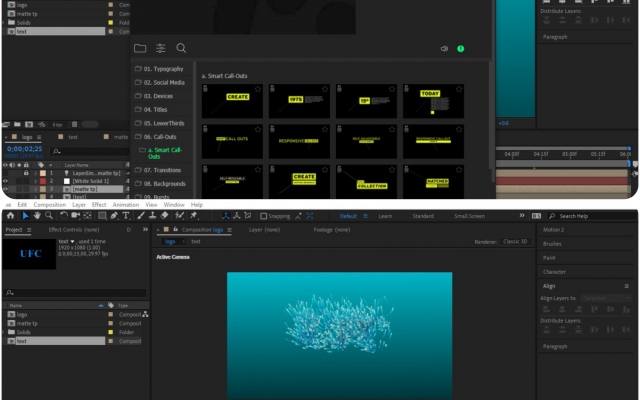This screenshot has height=400, width=640.
Task: Choose the View Axis mode icon
Action: pyautogui.click(x=247, y=216)
